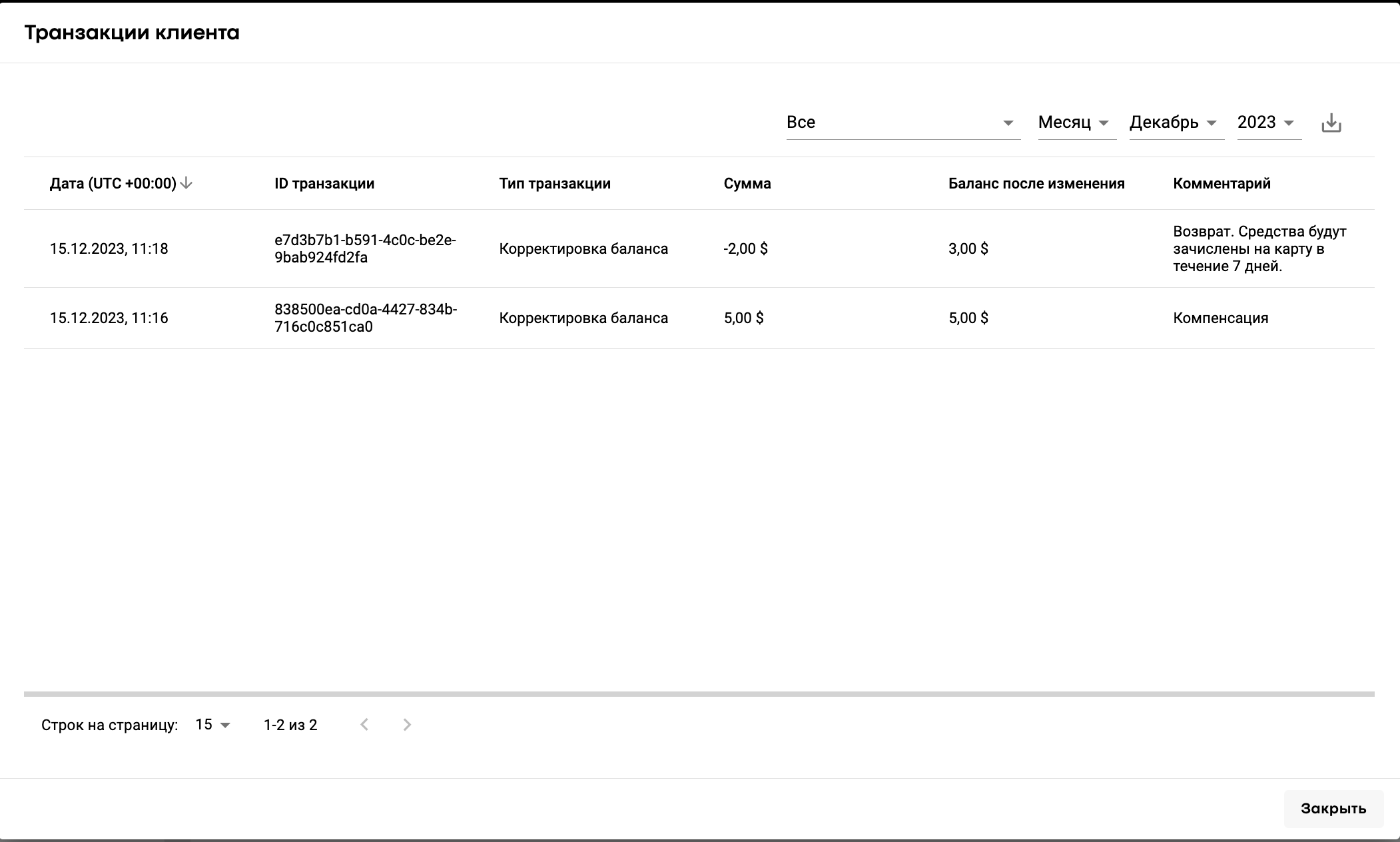Click the download transactions export icon
This screenshot has height=842, width=1400.
tap(1331, 123)
